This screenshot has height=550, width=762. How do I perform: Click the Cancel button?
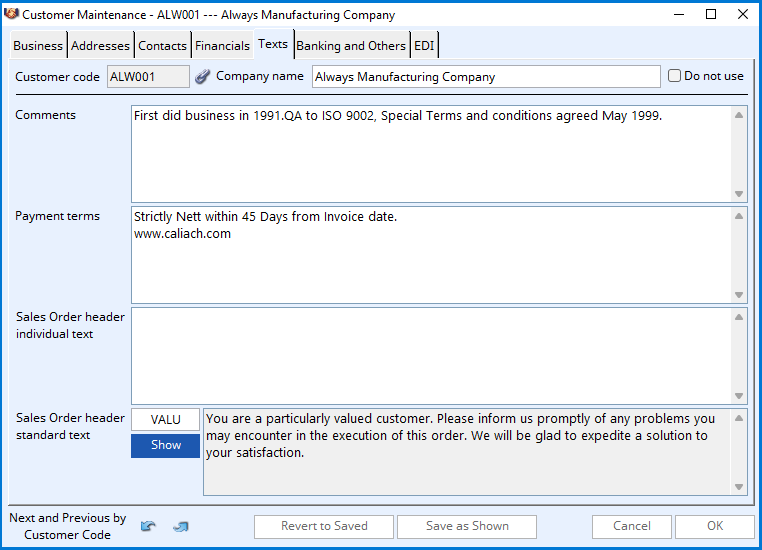632,526
